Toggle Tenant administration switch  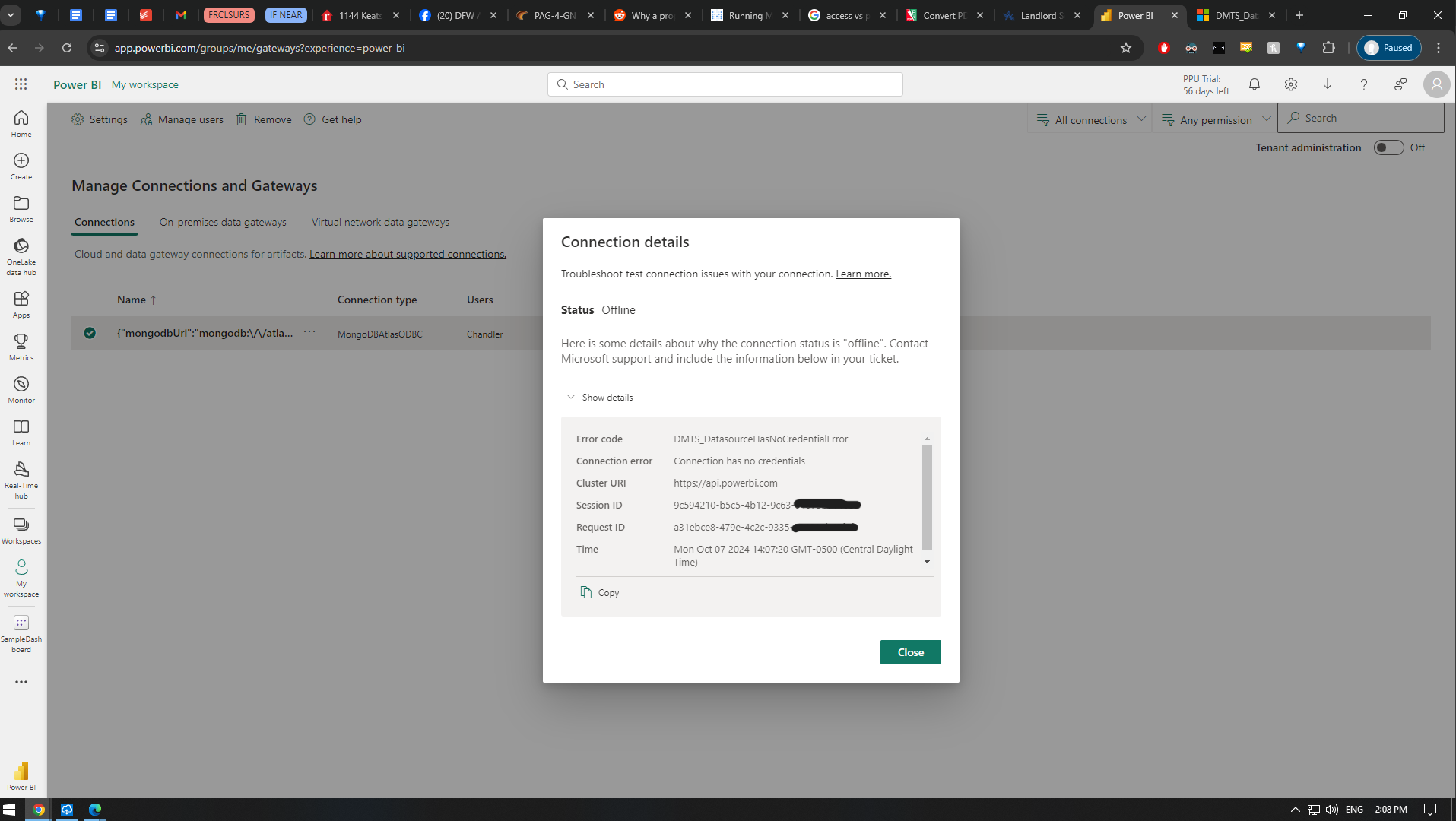1388,147
